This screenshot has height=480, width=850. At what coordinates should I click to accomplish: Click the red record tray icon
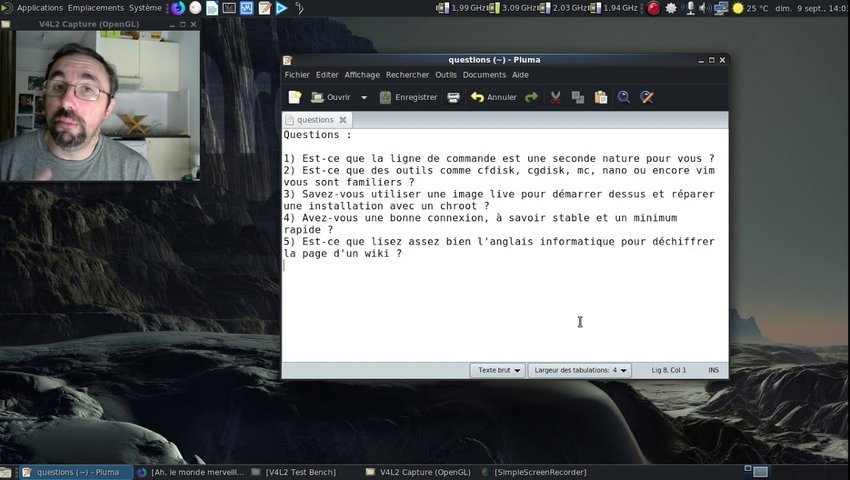click(654, 8)
